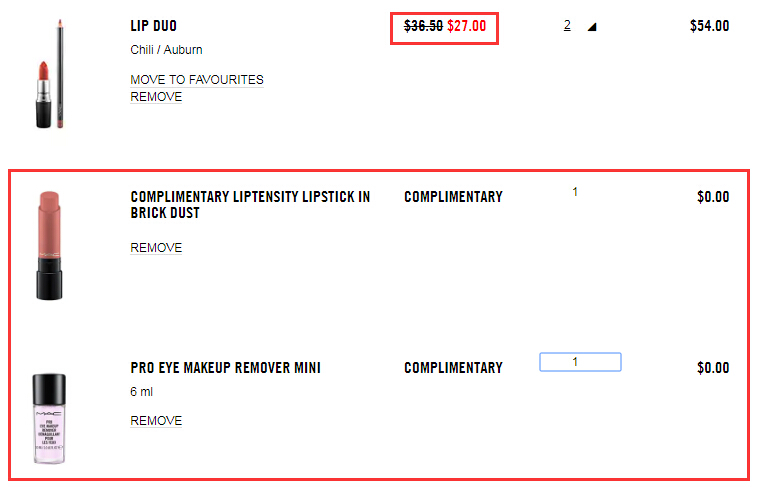Open the Lip Duo quantity dropdown arrow

pos(592,27)
